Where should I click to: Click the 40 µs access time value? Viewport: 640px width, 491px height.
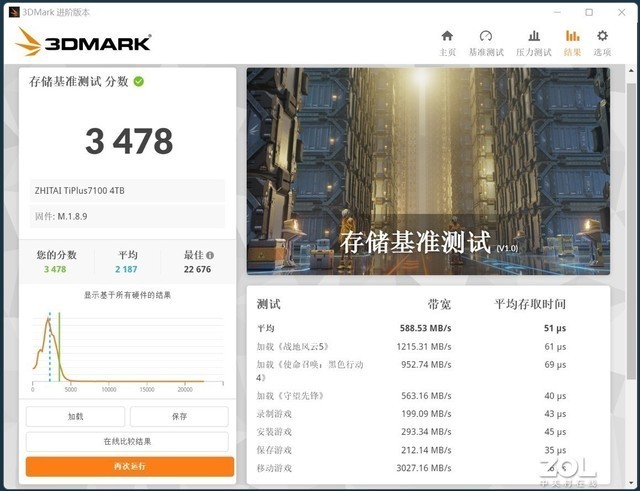click(555, 396)
